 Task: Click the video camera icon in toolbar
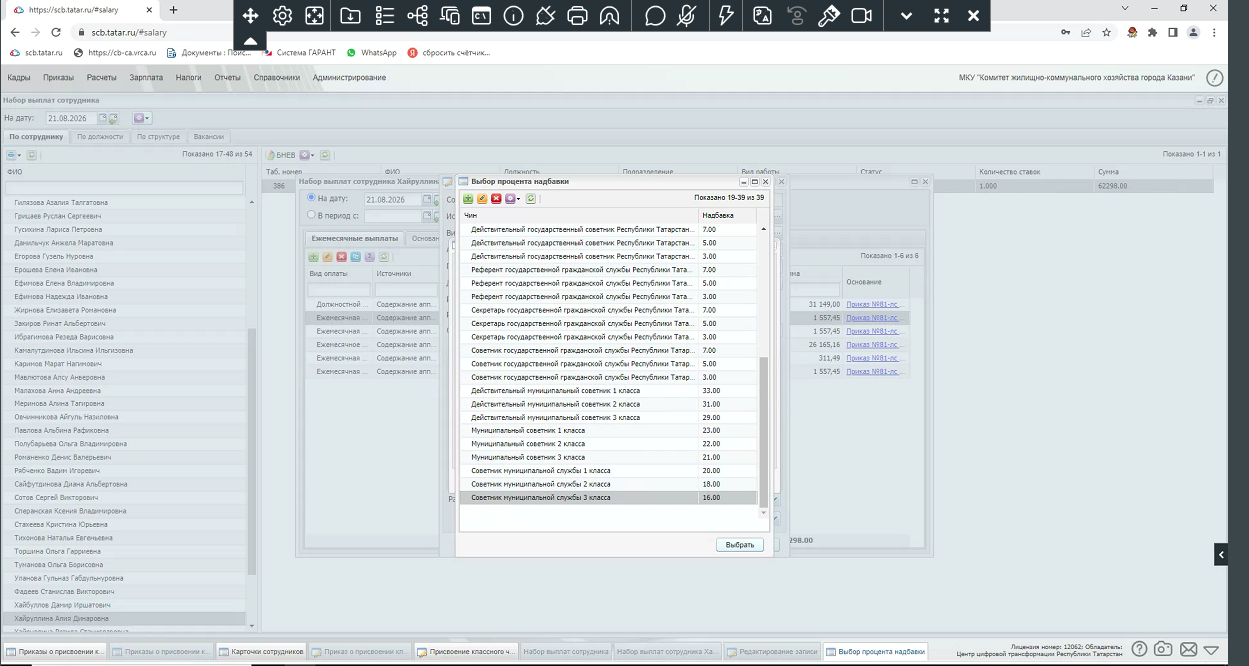[x=861, y=16]
